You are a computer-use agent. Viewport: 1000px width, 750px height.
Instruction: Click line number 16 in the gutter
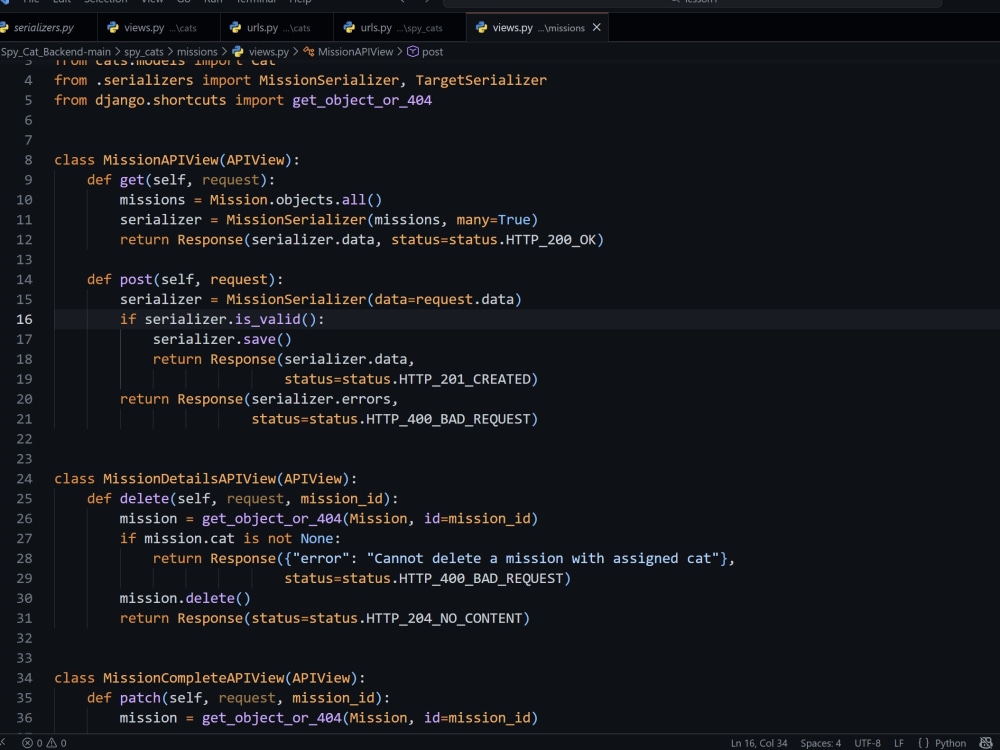[24, 320]
